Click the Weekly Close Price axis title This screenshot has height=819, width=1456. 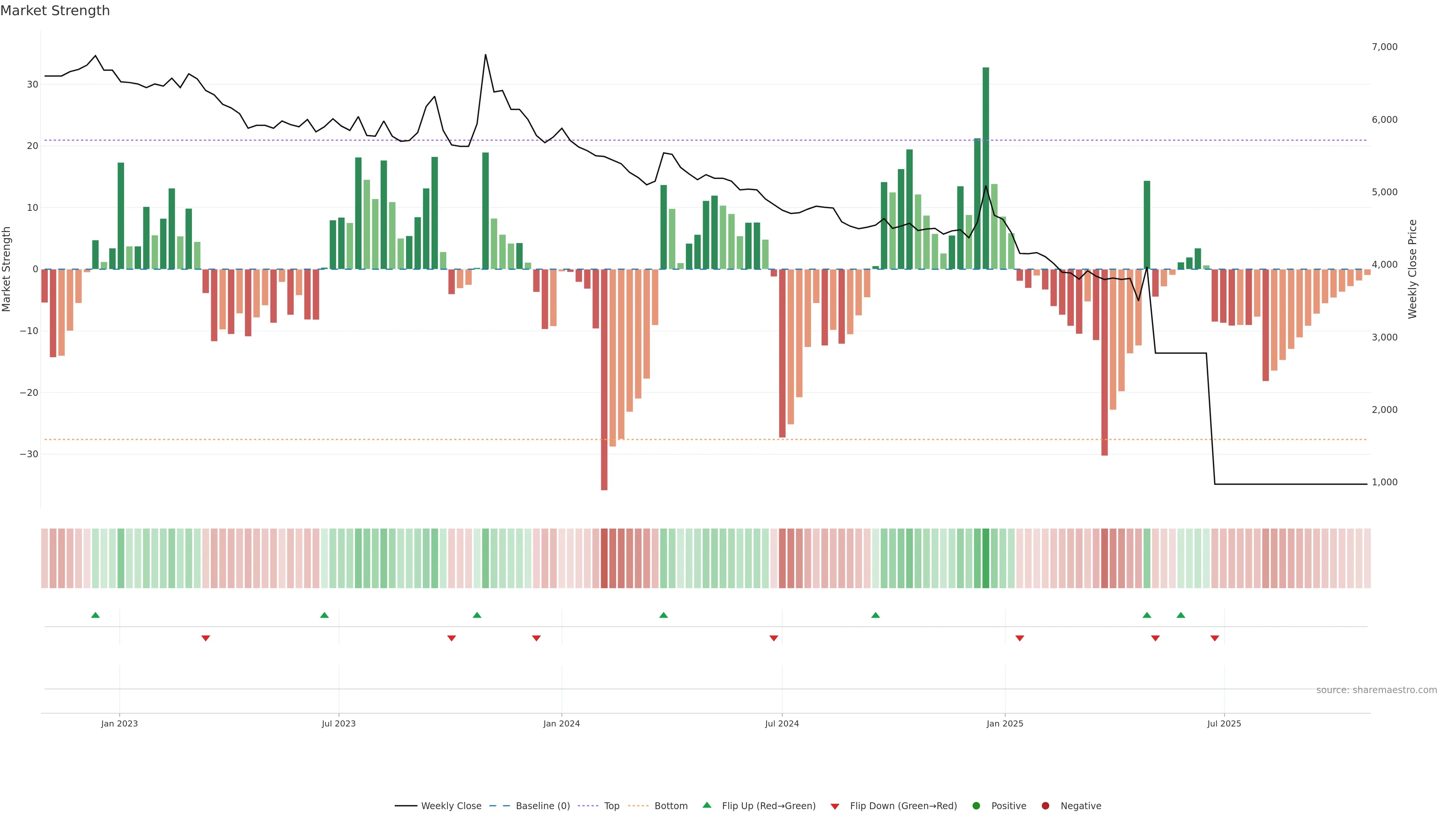point(1412,269)
